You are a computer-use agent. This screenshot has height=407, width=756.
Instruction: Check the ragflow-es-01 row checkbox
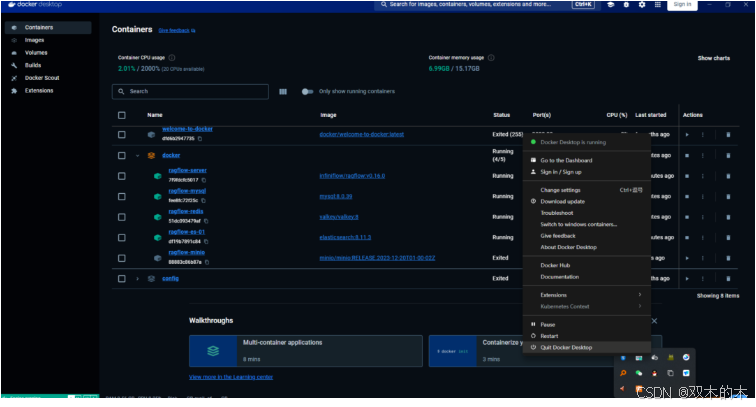[x=122, y=237]
